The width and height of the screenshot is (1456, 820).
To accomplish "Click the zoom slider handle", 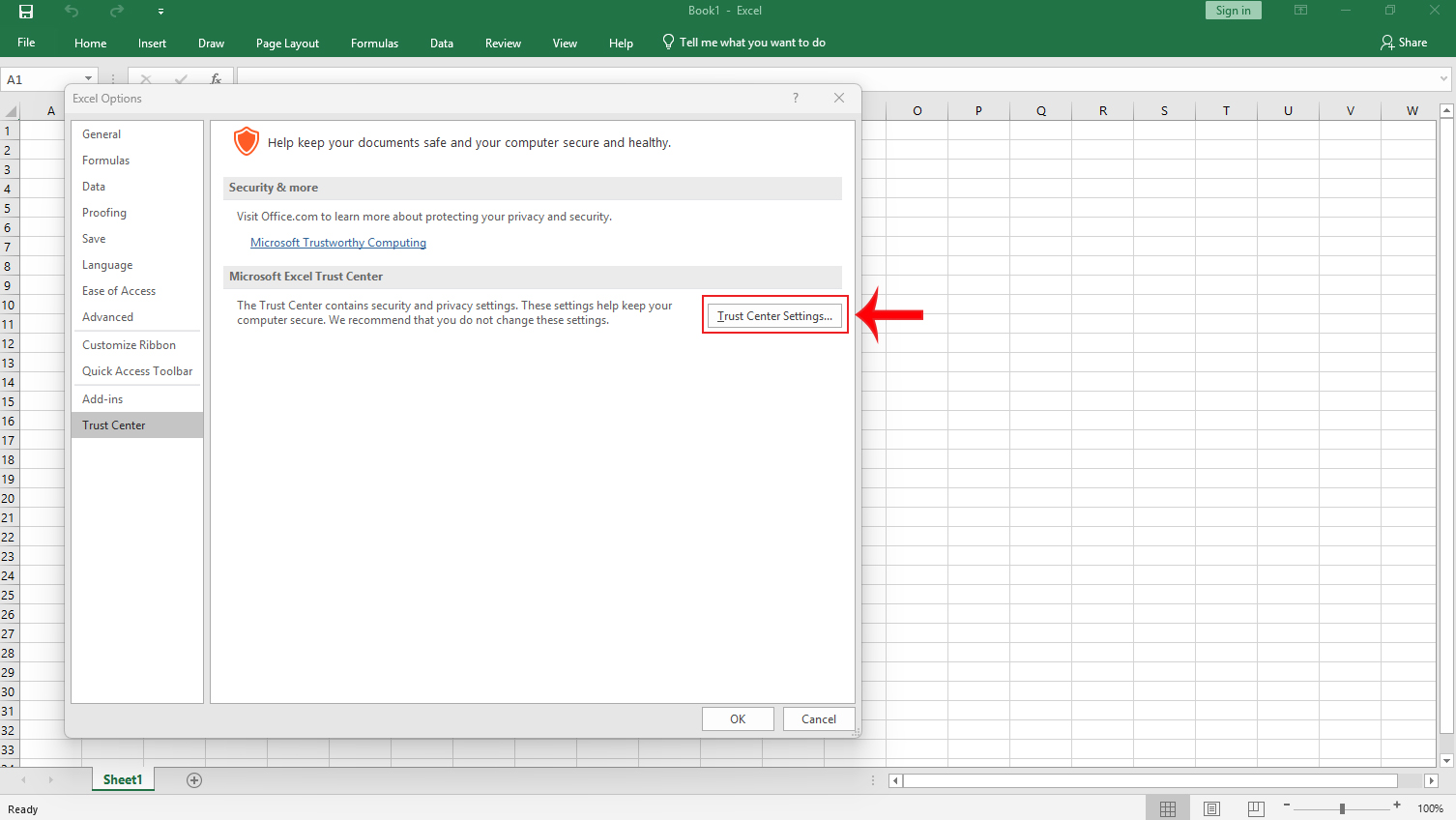I will pyautogui.click(x=1342, y=808).
